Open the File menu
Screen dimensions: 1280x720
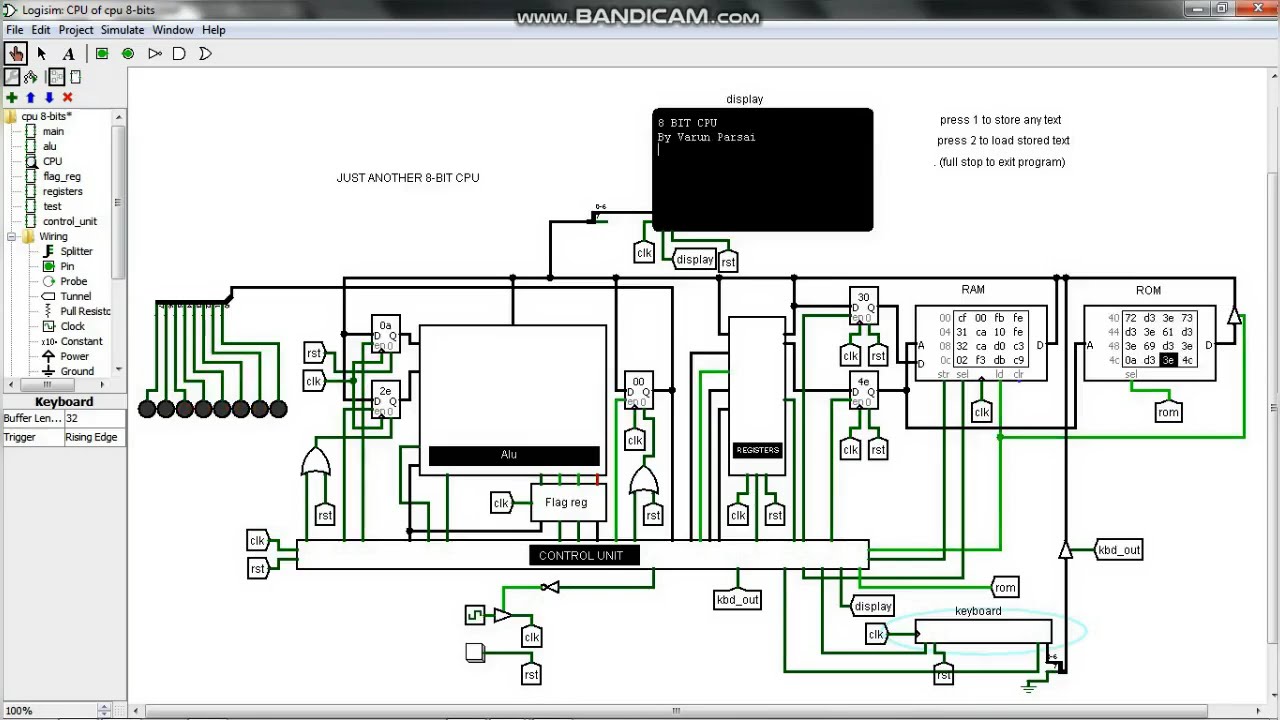tap(15, 30)
